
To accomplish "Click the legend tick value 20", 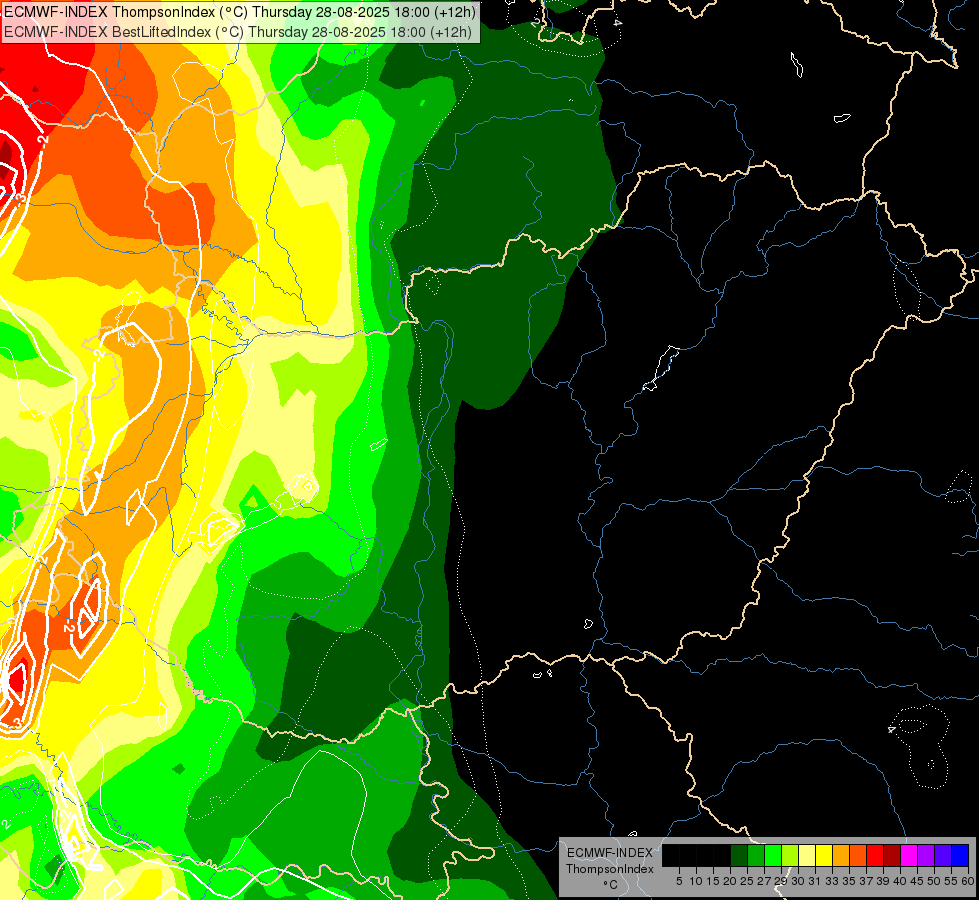I will pos(730,881).
